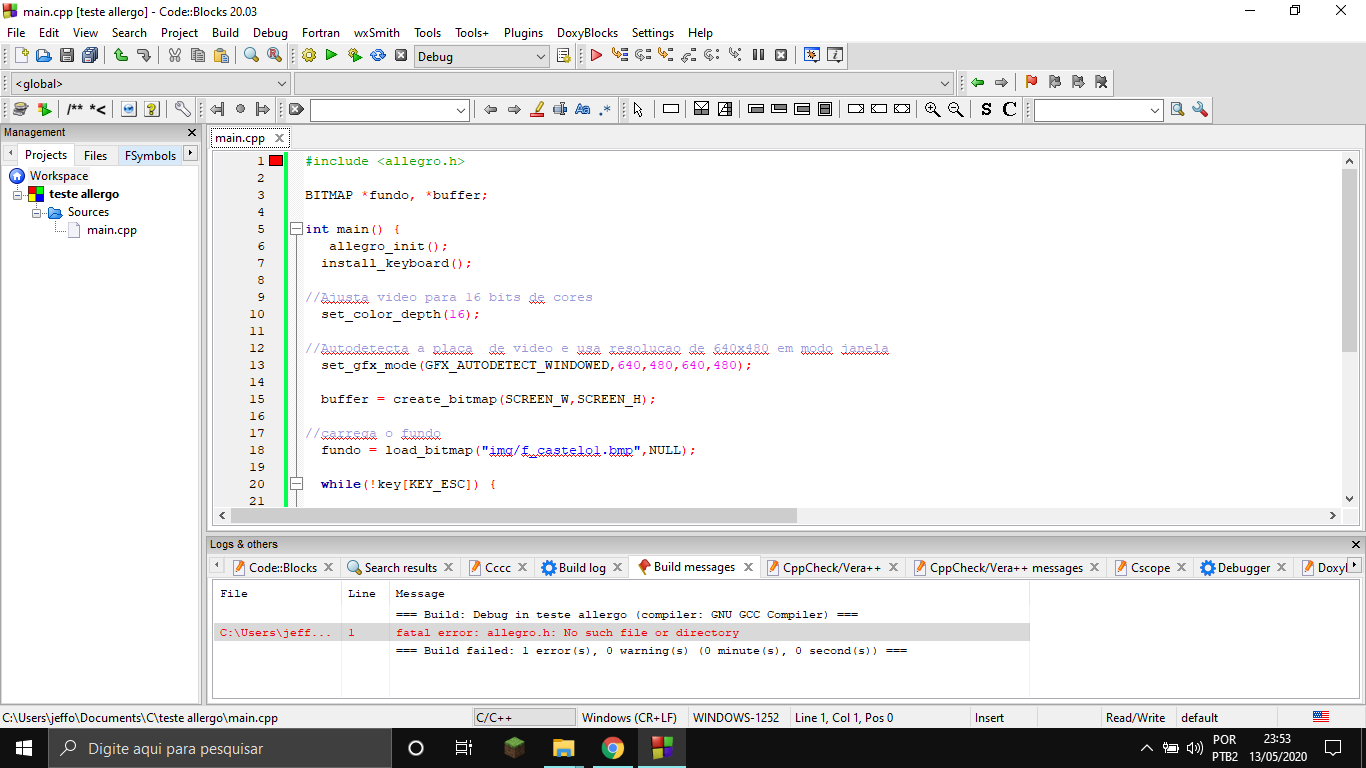Viewport: 1366px width, 768px height.
Task: Open the incremental search text dropdown
Action: [x=461, y=110]
